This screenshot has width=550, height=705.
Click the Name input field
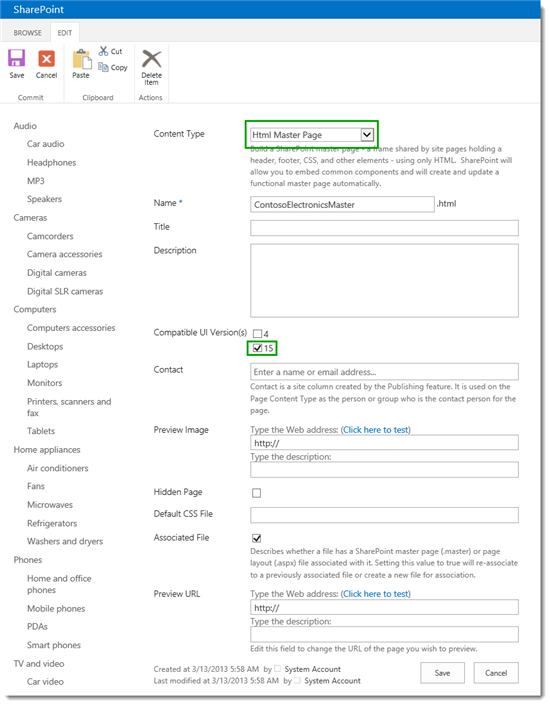342,204
